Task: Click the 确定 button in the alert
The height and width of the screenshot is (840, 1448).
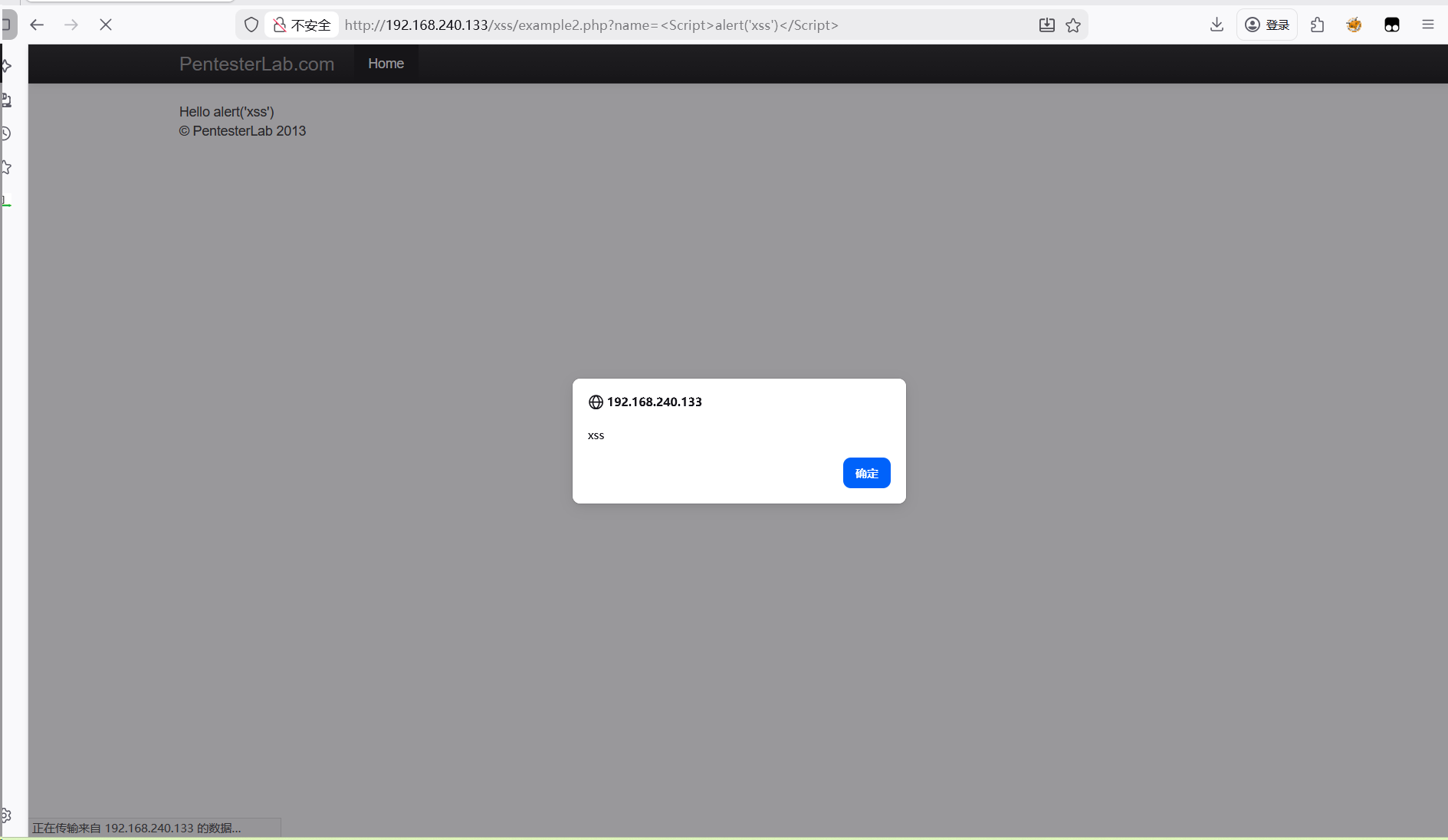Action: [866, 473]
